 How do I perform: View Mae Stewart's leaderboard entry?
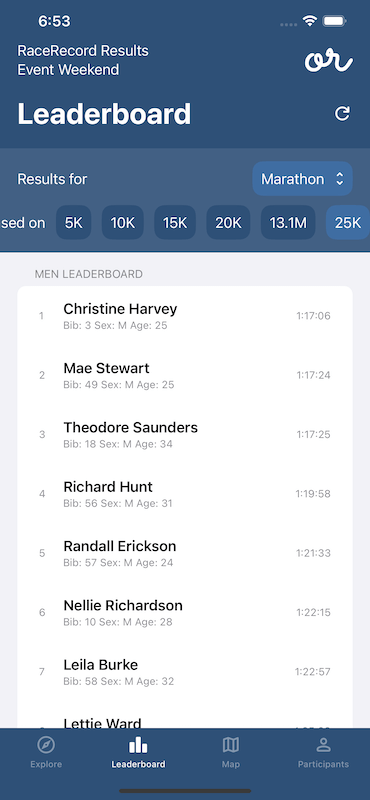coord(185,375)
